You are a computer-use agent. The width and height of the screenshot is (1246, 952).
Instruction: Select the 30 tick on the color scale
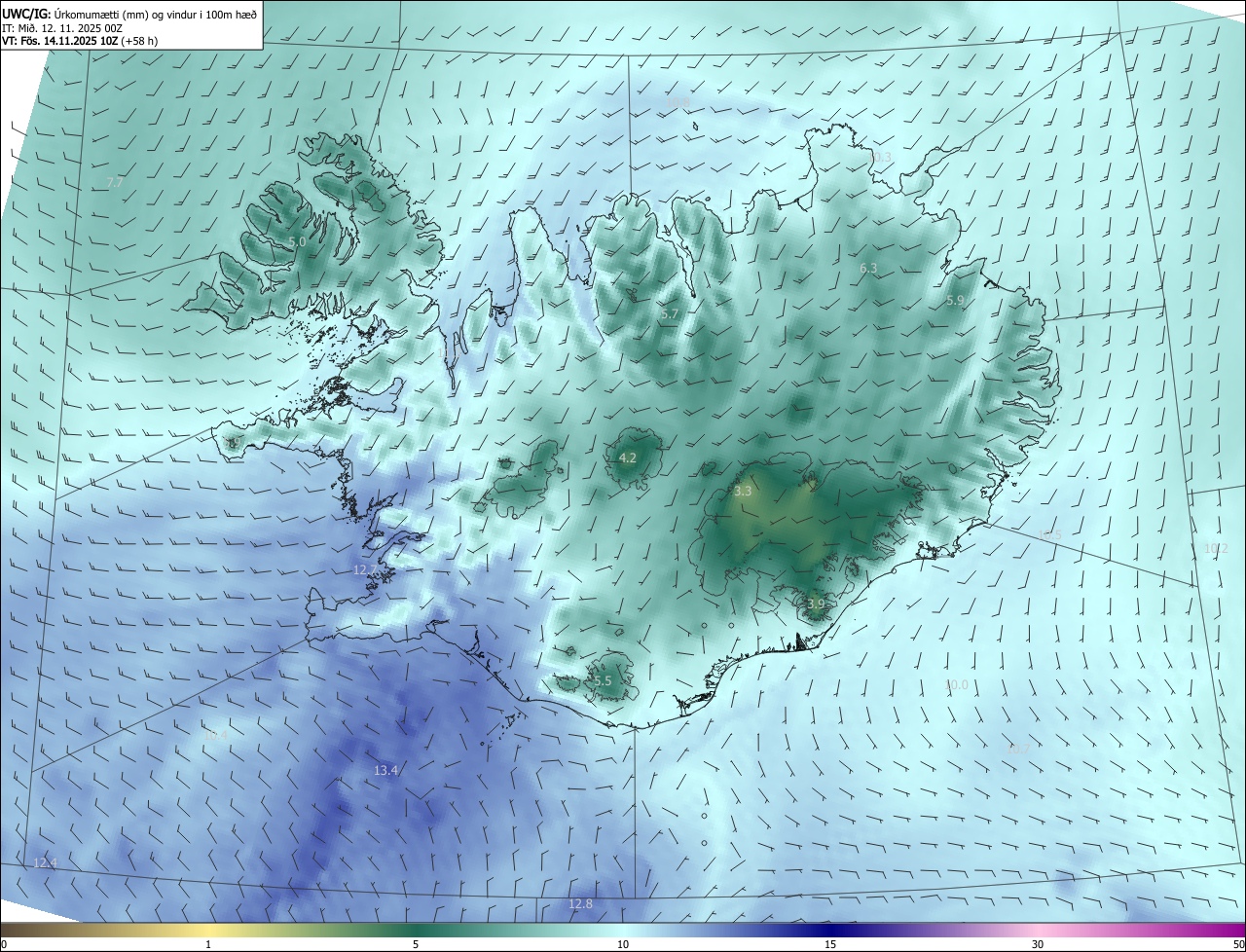coord(1038,944)
